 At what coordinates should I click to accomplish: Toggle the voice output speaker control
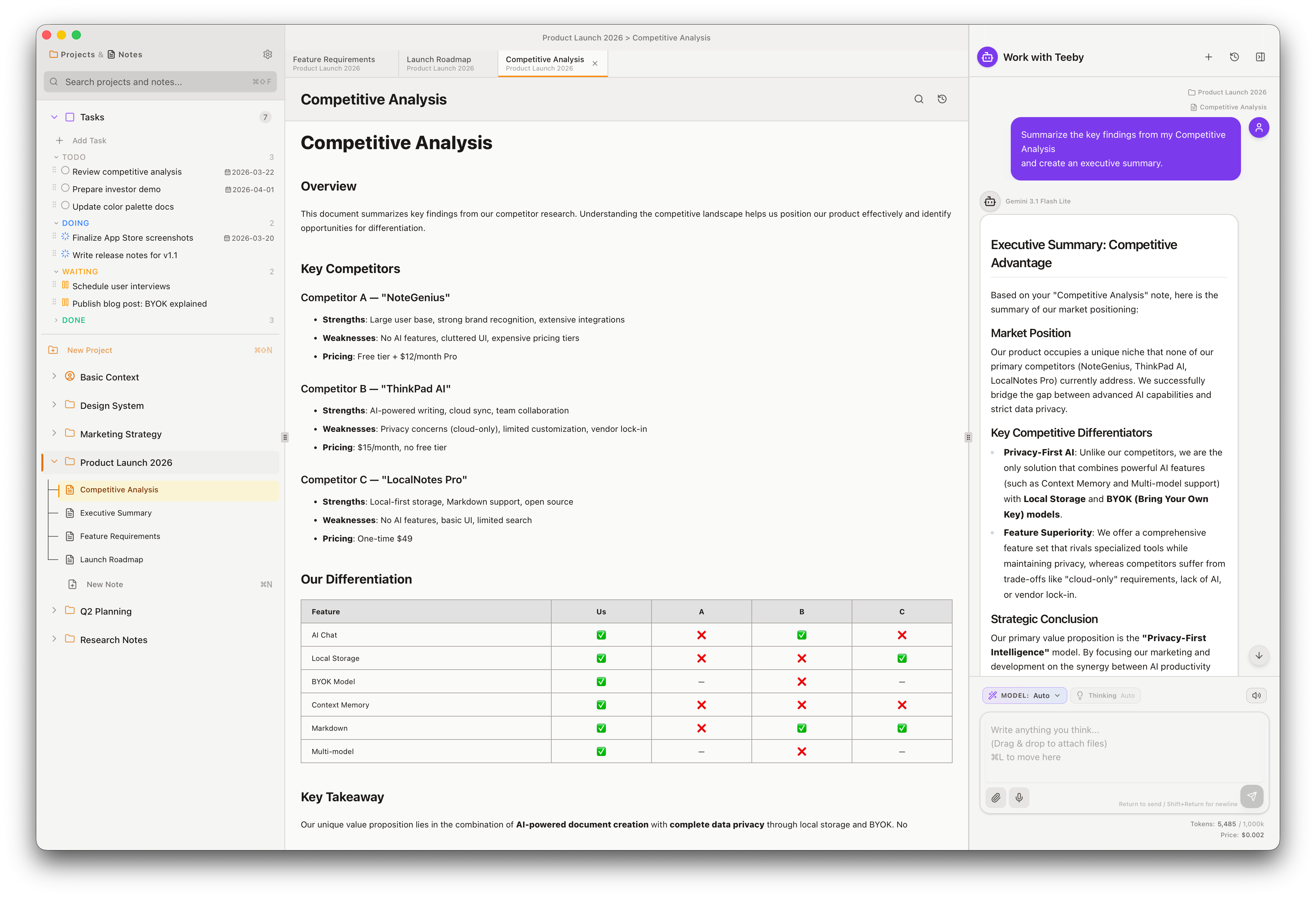tap(1257, 695)
